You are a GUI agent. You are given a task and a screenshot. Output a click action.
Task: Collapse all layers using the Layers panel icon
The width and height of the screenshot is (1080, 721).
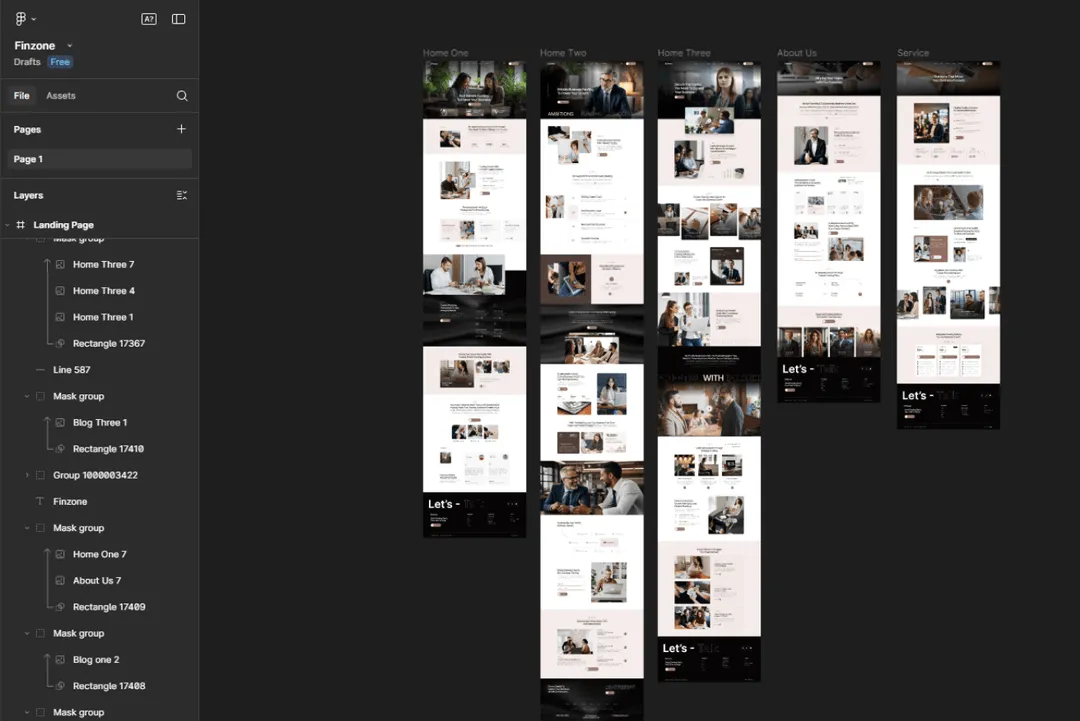pos(182,196)
